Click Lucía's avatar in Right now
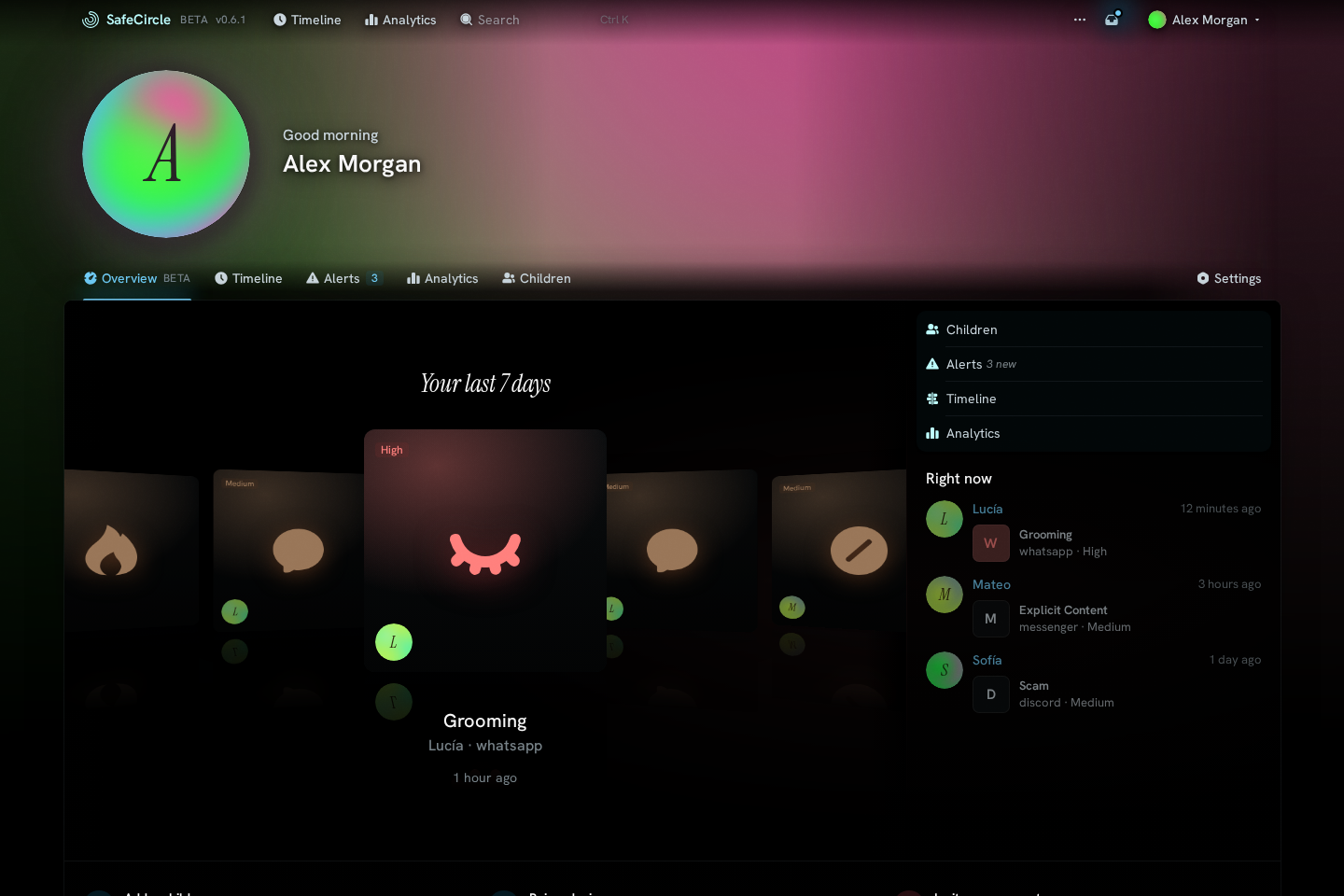Viewport: 1344px width, 896px height. coord(945,519)
